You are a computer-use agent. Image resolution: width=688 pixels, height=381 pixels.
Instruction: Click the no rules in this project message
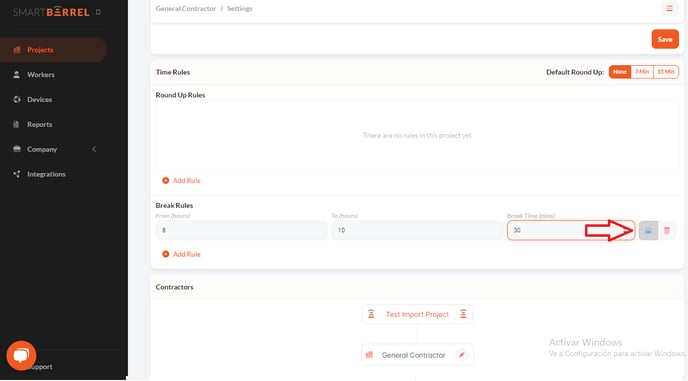(x=417, y=135)
